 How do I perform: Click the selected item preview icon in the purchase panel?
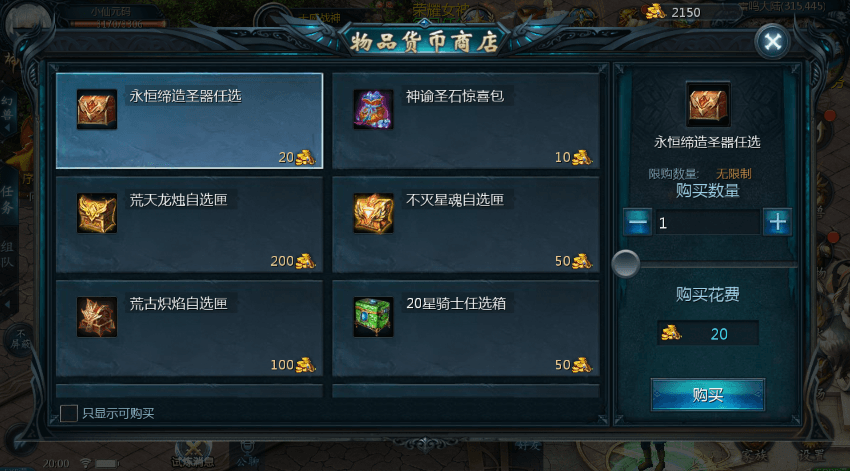tap(707, 104)
